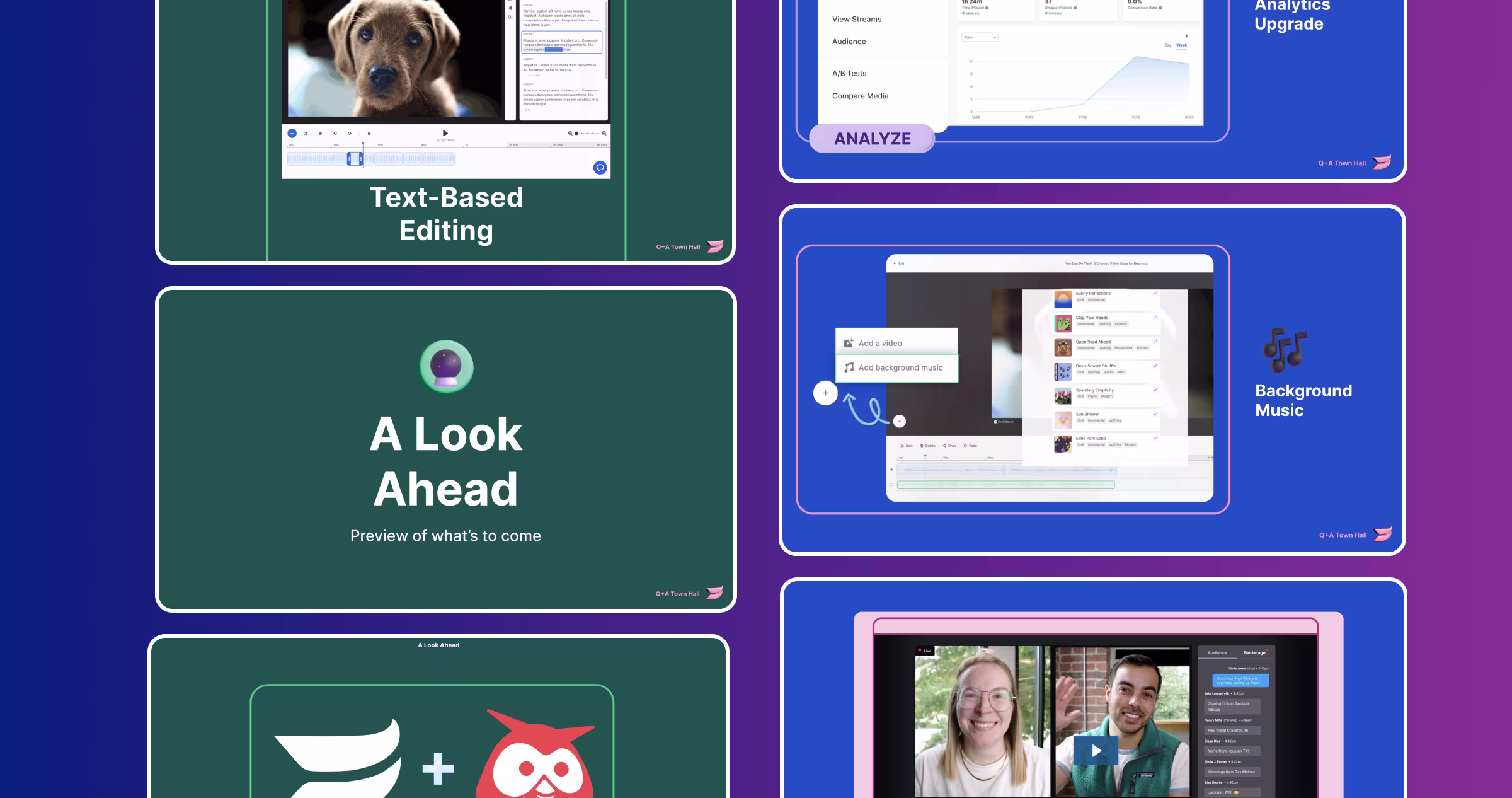The image size is (1512, 798).
Task: Switch to the Audience chat tab
Action: (1217, 653)
